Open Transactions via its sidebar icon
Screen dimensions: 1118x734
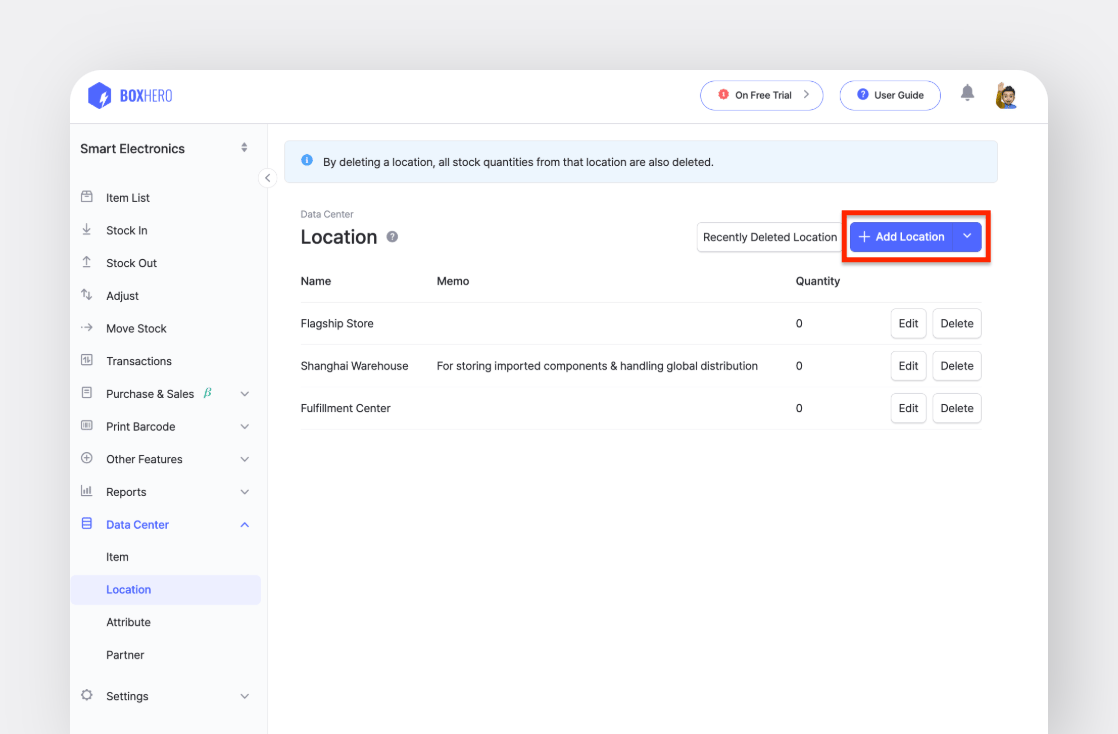tap(88, 360)
